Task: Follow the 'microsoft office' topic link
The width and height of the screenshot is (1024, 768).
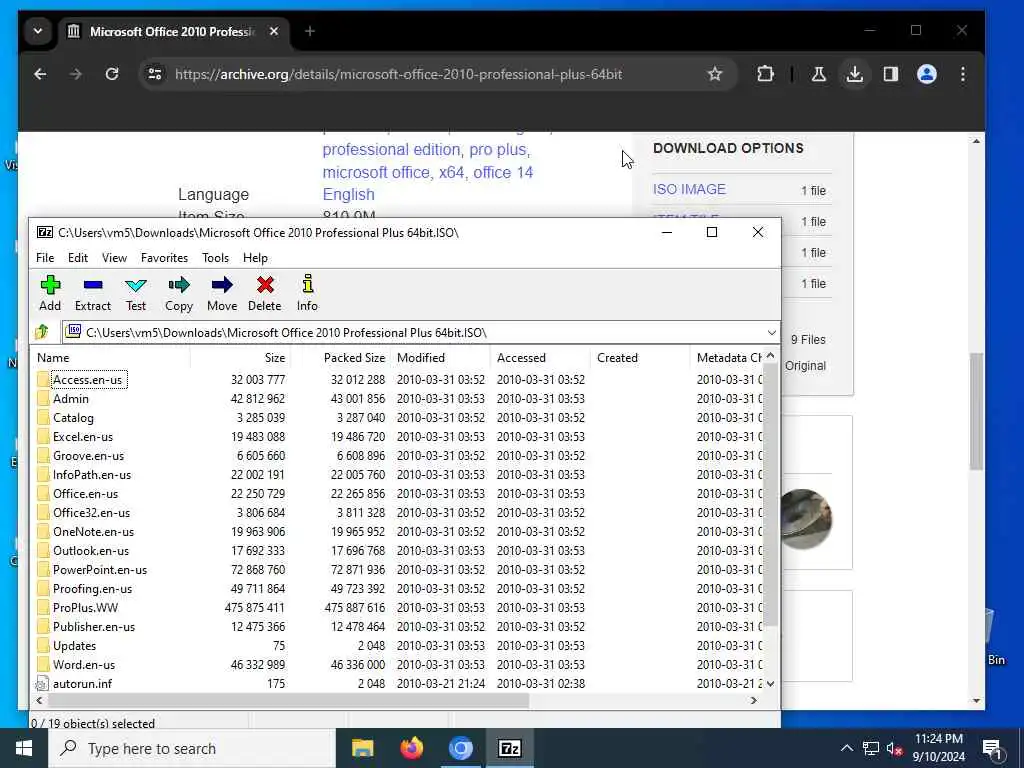Action: pyautogui.click(x=377, y=172)
